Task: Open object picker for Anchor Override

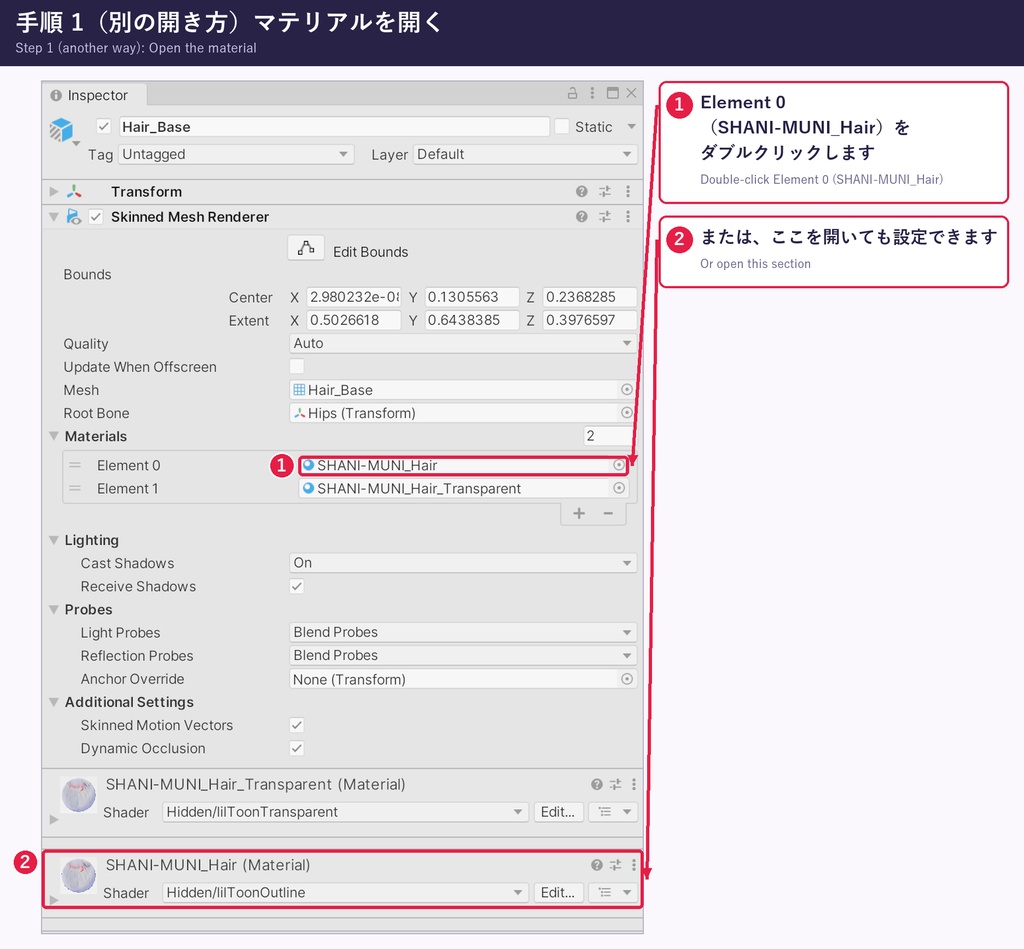Action: pos(626,679)
